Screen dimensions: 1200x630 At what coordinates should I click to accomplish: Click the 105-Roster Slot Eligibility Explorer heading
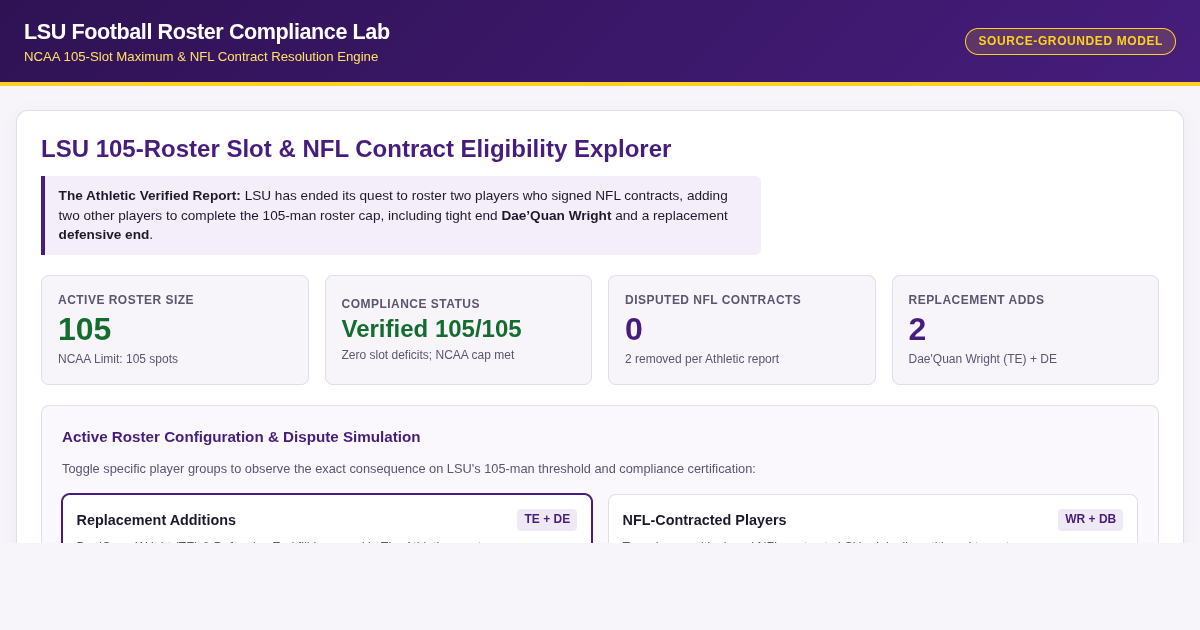click(356, 149)
